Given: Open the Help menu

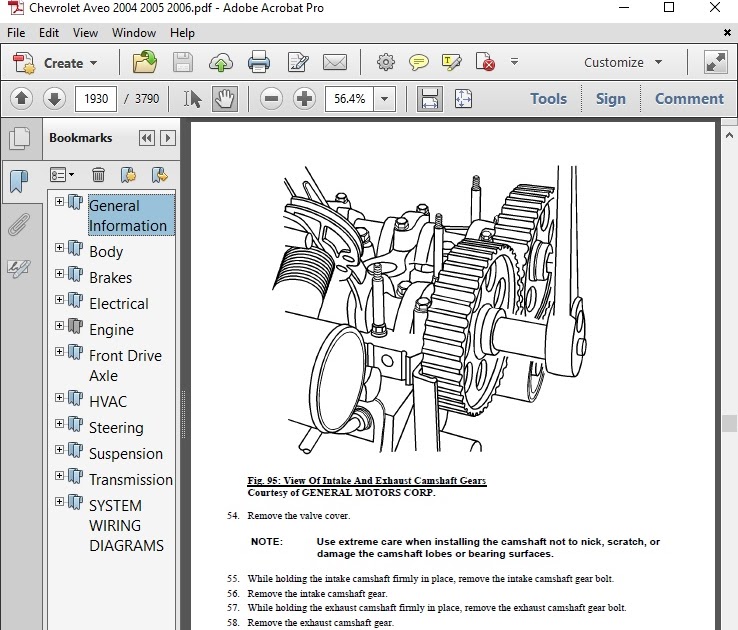Looking at the screenshot, I should click(x=182, y=33).
